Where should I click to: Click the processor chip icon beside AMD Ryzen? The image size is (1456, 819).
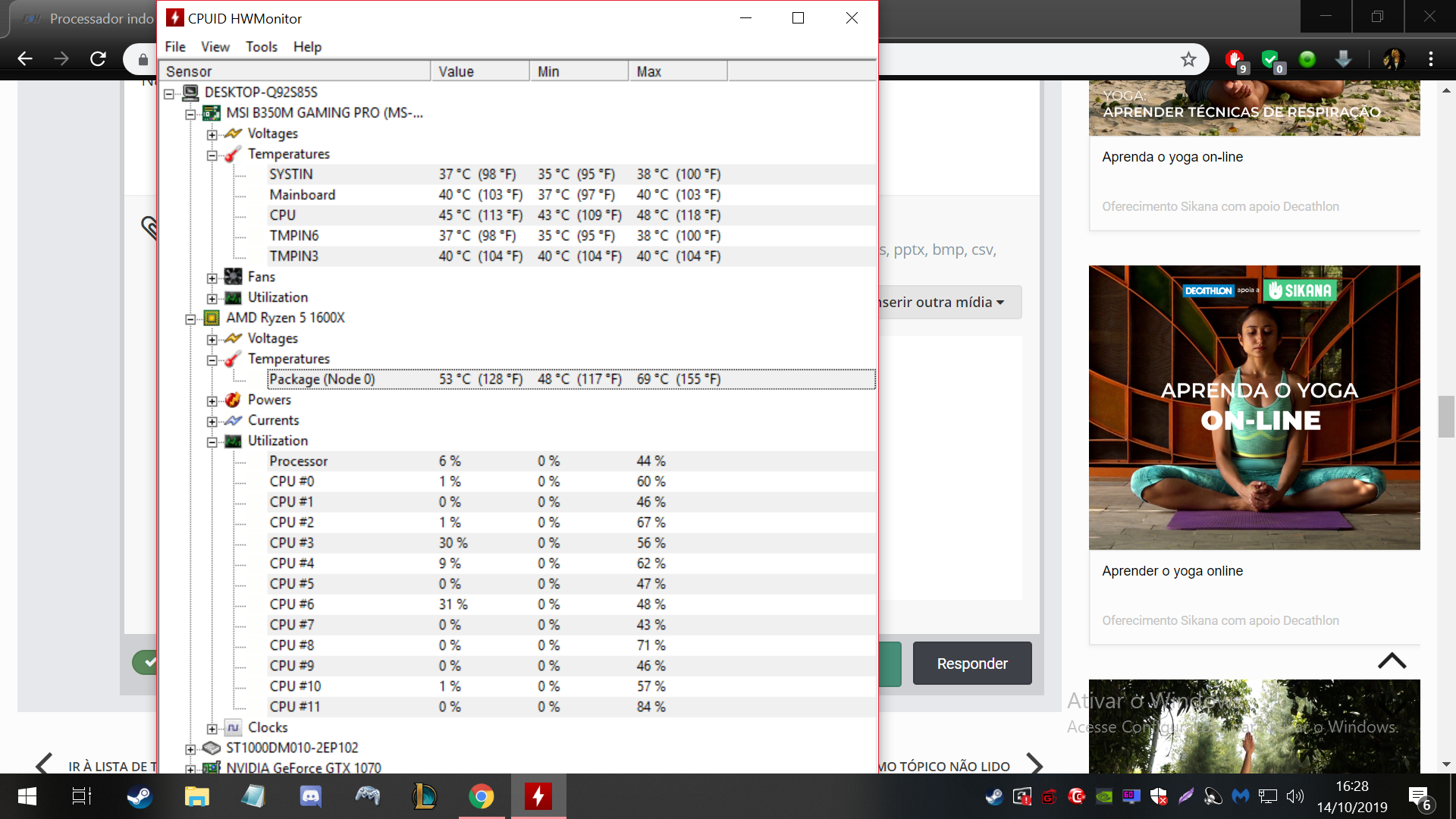(x=212, y=318)
